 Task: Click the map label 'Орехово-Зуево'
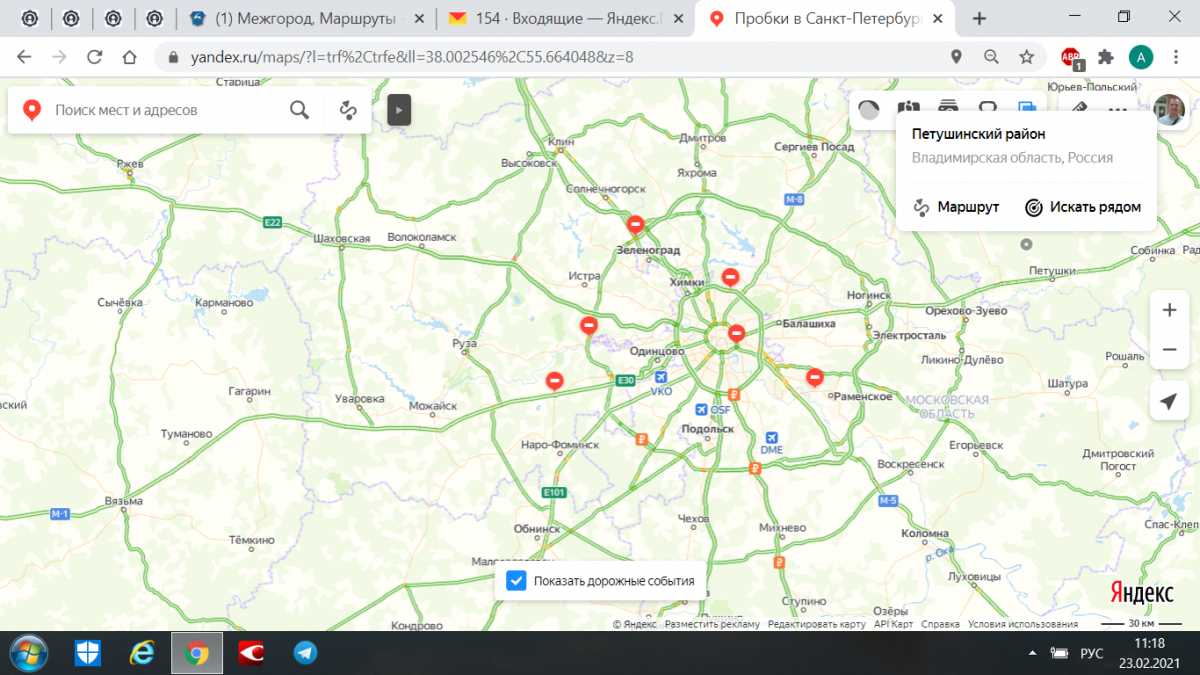click(x=966, y=311)
